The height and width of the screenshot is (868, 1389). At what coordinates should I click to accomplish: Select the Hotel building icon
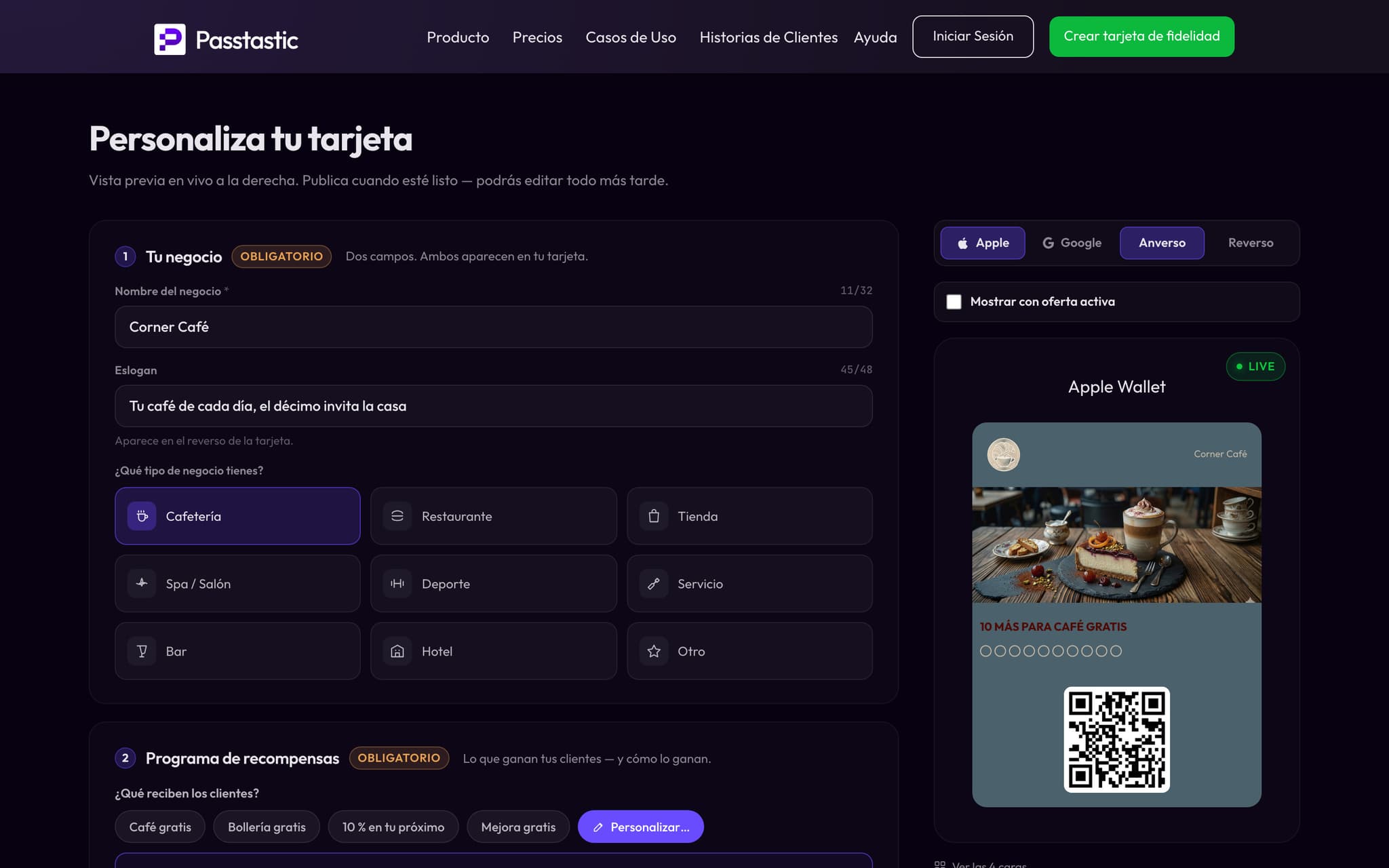tap(397, 651)
